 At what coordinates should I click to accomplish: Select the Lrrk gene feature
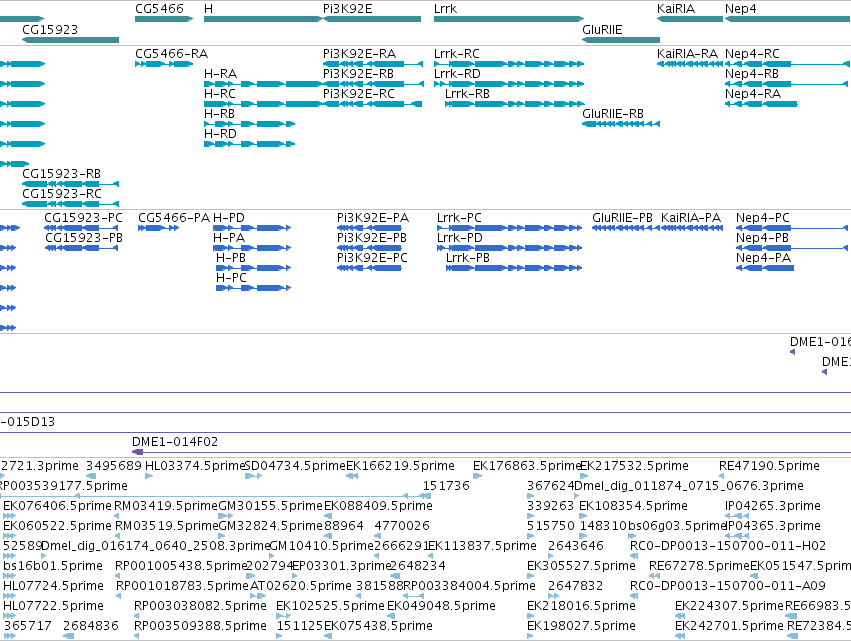click(509, 19)
